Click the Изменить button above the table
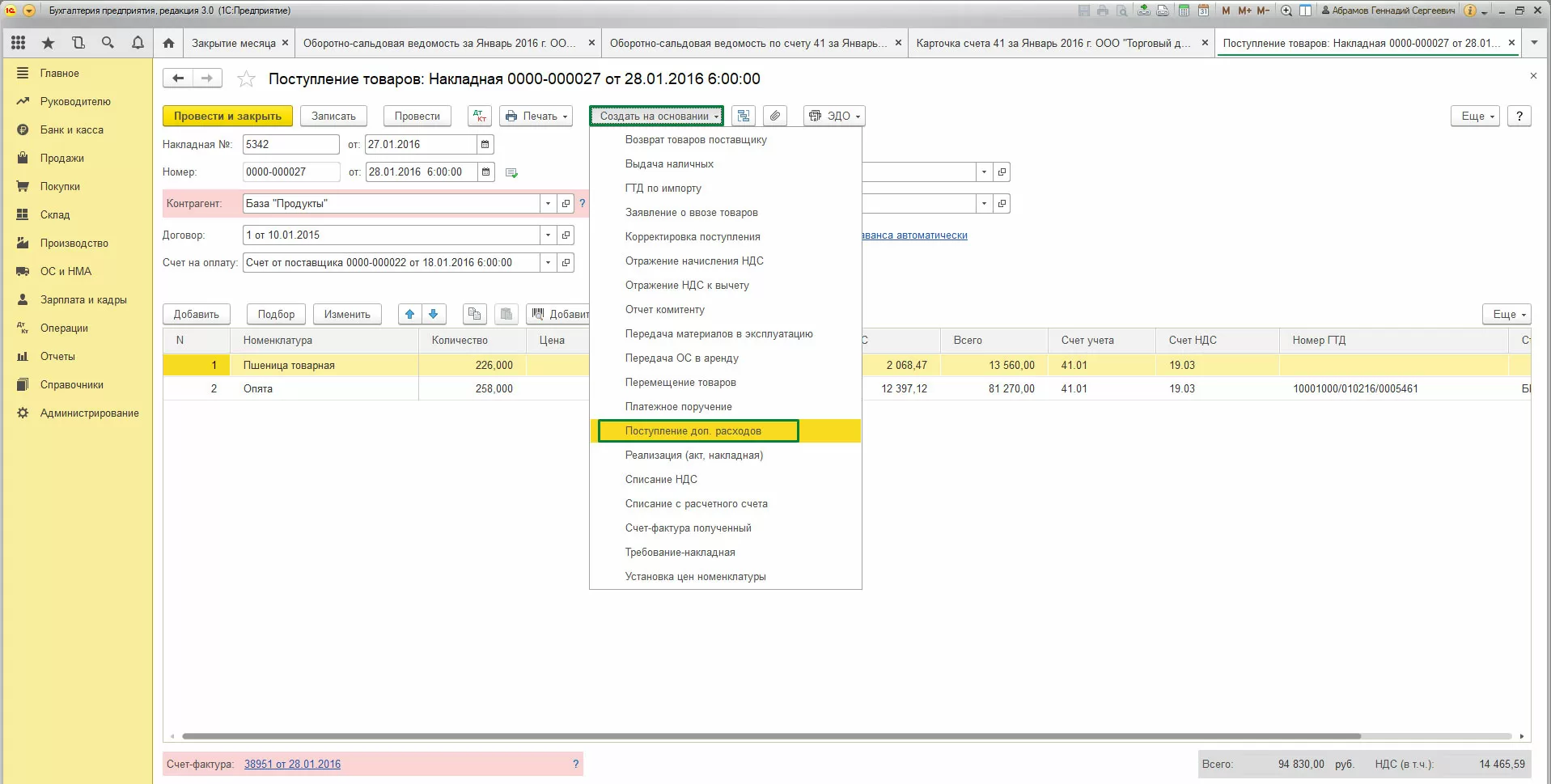This screenshot has height=784, width=1551. tap(347, 314)
